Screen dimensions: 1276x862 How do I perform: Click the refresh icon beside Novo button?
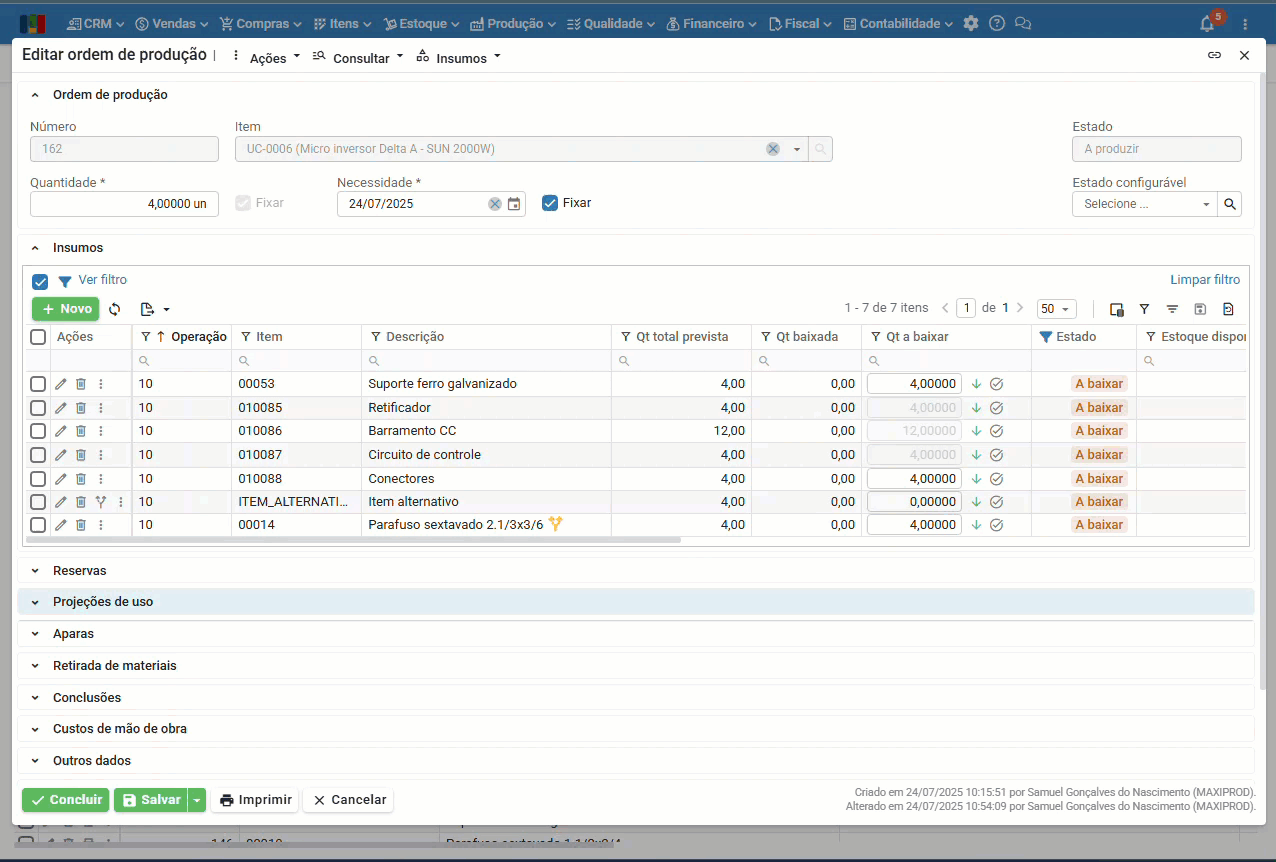point(115,310)
